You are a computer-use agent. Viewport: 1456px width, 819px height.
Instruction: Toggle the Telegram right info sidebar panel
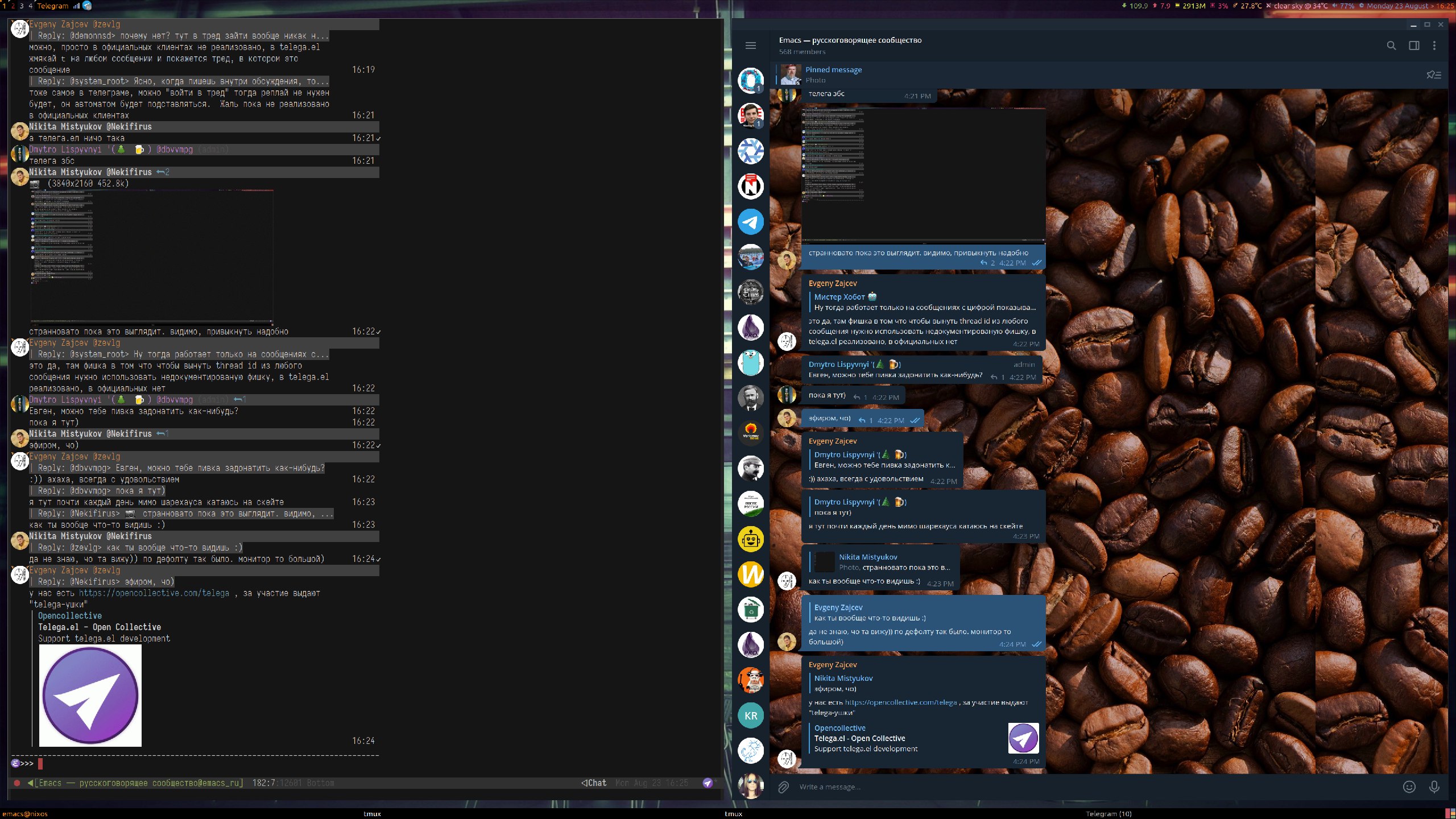pyautogui.click(x=1414, y=45)
